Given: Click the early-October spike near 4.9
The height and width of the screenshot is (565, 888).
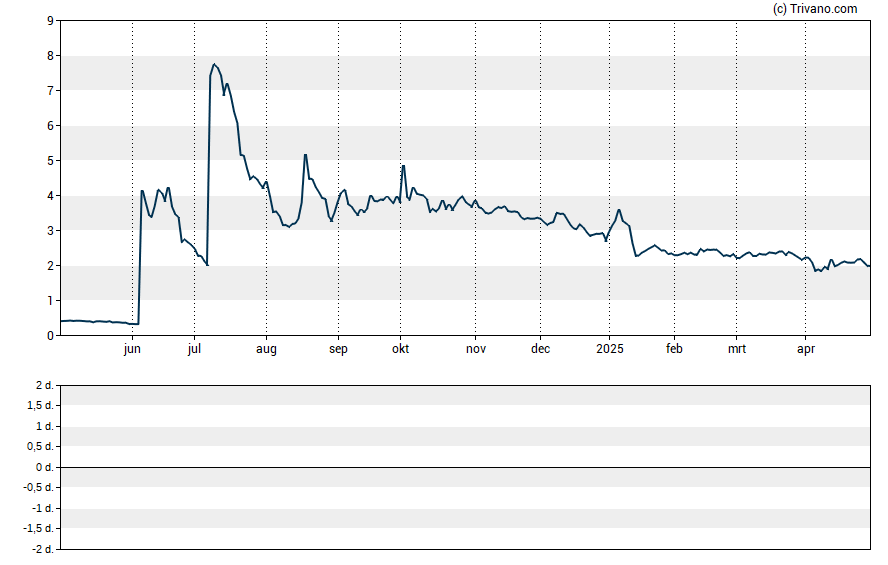Looking at the screenshot, I should (x=403, y=166).
